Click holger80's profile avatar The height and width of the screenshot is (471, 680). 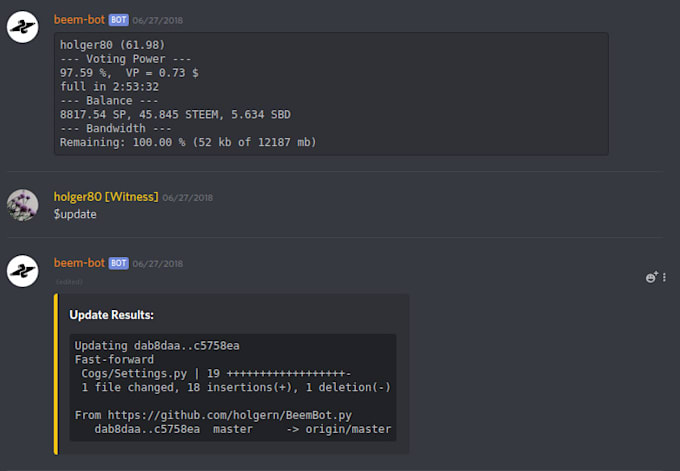(23, 204)
